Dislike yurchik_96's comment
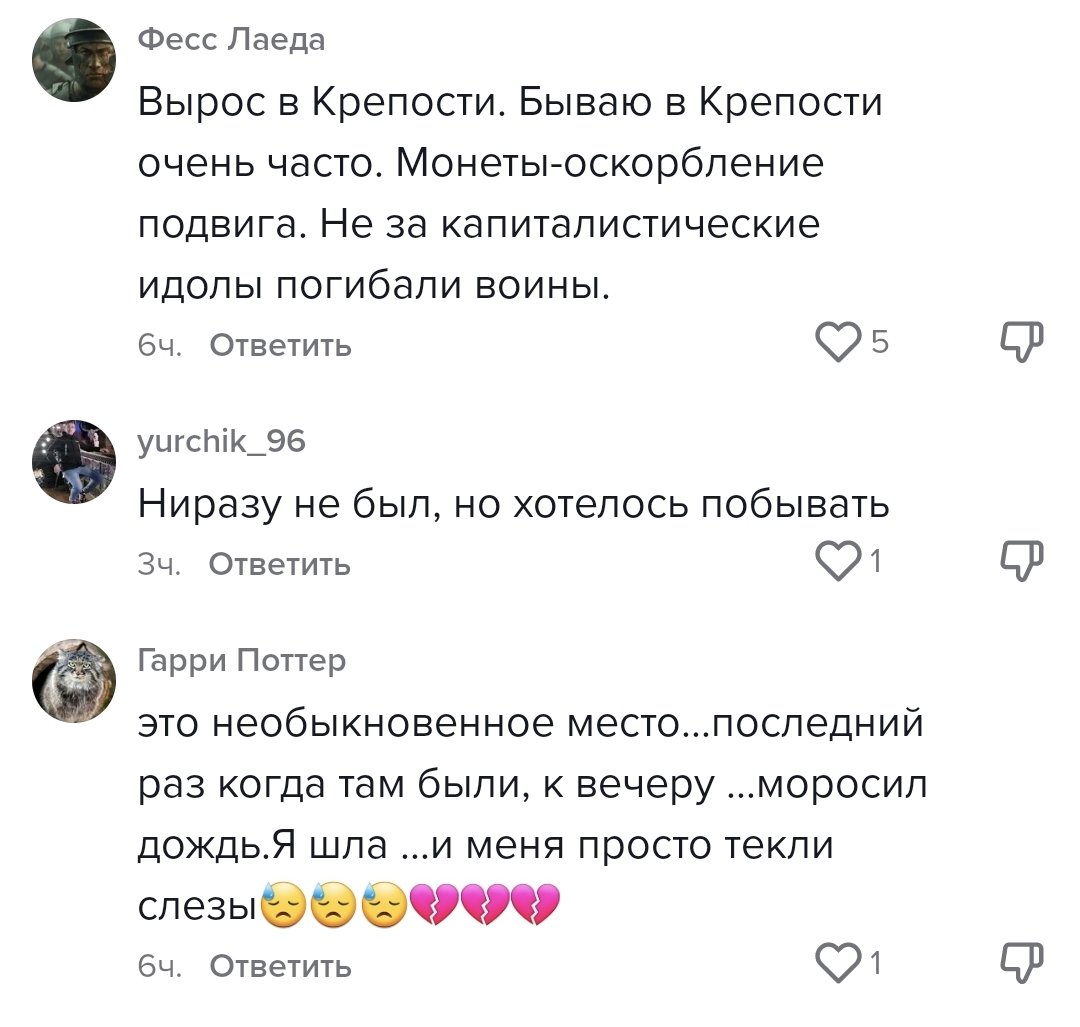The height and width of the screenshot is (1027, 1080). pyautogui.click(x=1021, y=562)
